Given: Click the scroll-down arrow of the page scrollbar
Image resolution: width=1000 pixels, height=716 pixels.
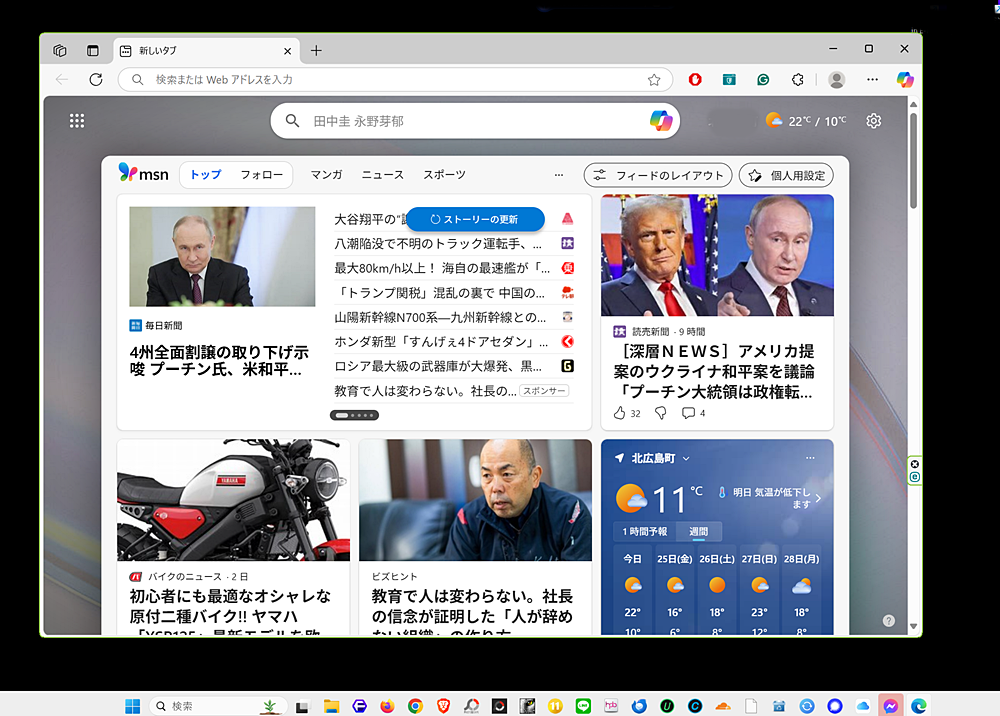Looking at the screenshot, I should (913, 626).
